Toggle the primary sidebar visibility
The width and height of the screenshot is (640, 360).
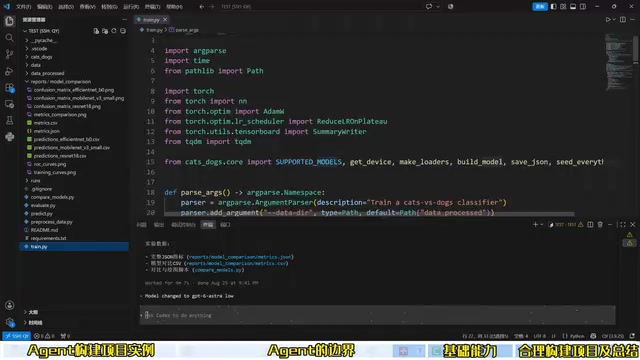(x=553, y=7)
